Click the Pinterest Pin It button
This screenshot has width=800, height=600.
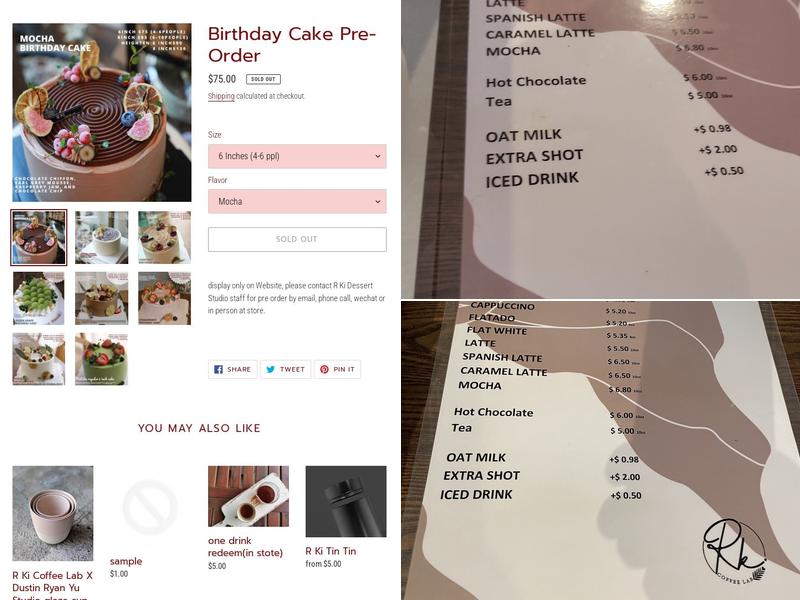point(337,369)
